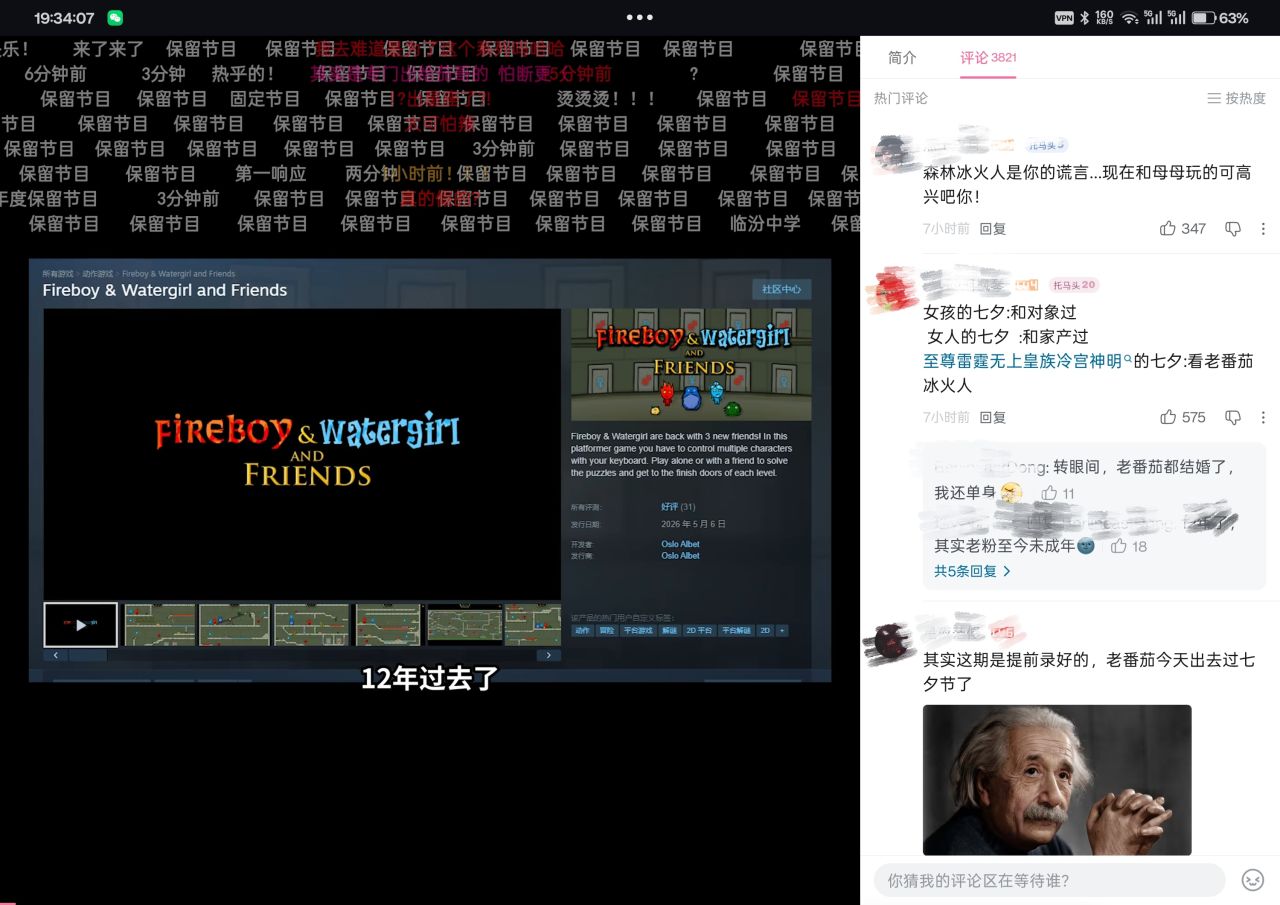Open the Einstein image in the comment
This screenshot has width=1280, height=905.
(x=1057, y=780)
